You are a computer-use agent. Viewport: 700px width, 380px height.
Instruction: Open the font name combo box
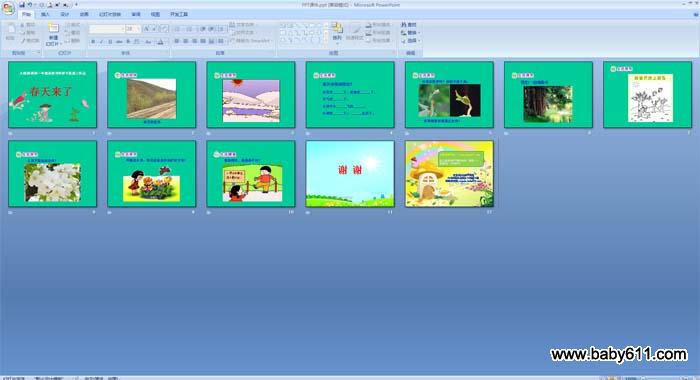pyautogui.click(x=107, y=29)
